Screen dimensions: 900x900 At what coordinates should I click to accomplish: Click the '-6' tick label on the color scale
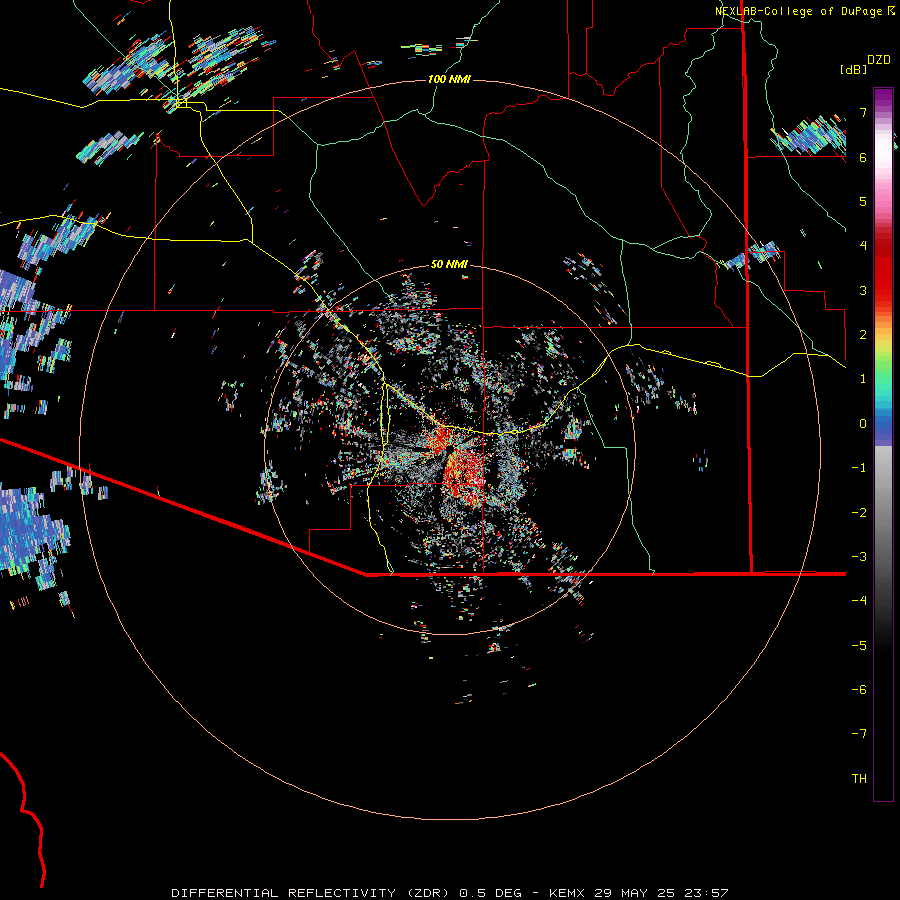(859, 690)
